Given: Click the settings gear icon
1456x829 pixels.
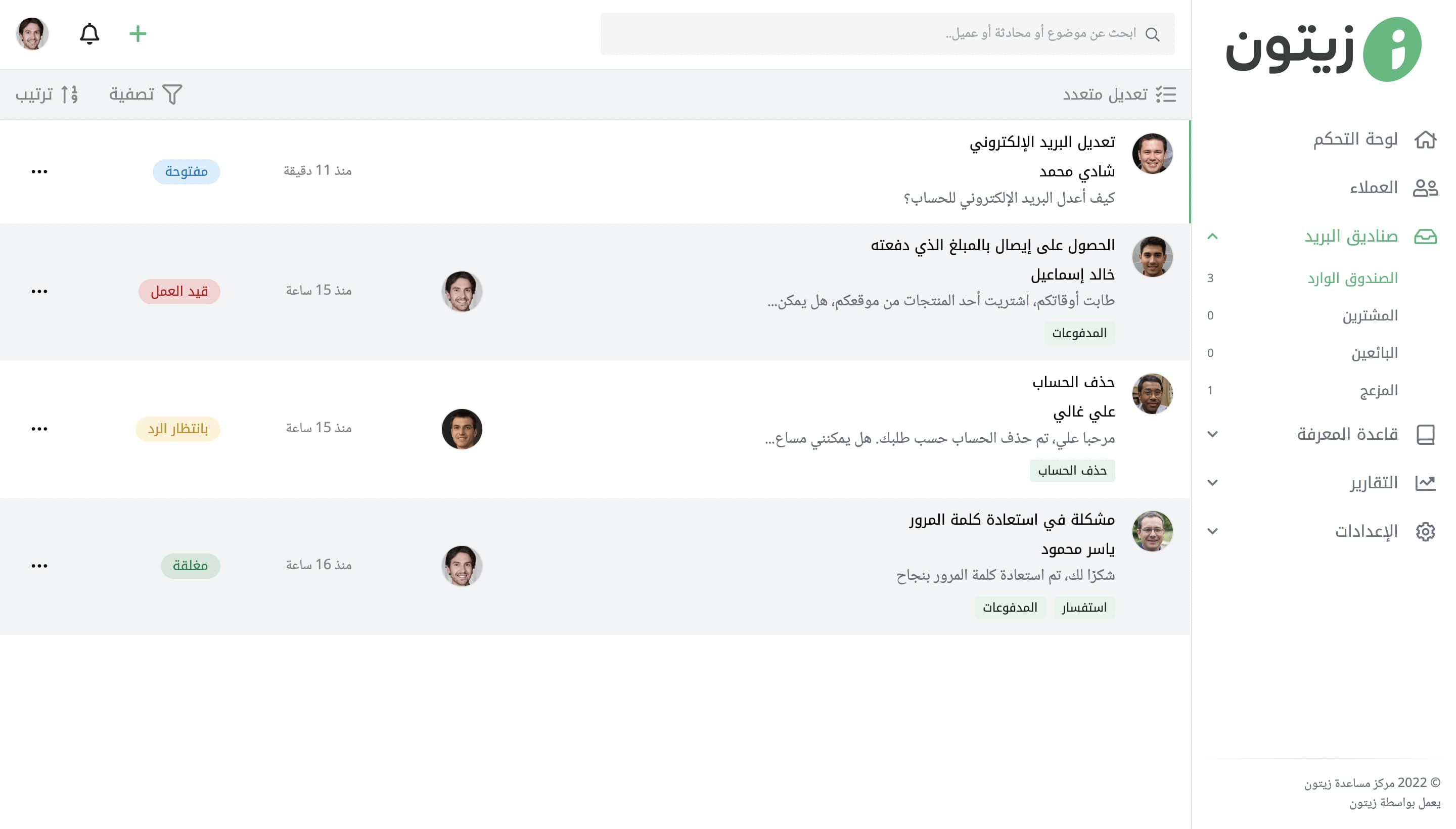Looking at the screenshot, I should 1425,531.
